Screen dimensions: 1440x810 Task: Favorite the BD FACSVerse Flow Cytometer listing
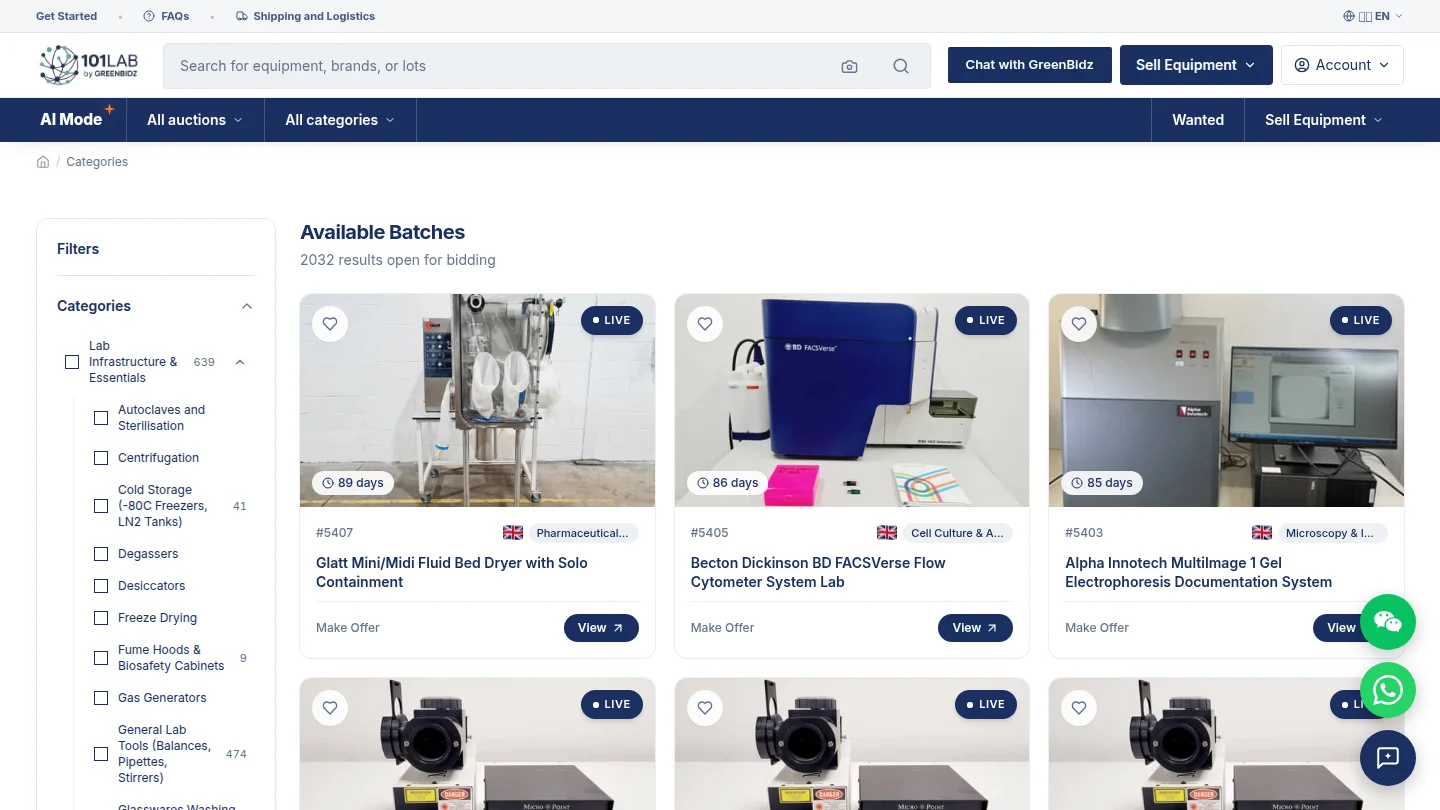pos(705,324)
